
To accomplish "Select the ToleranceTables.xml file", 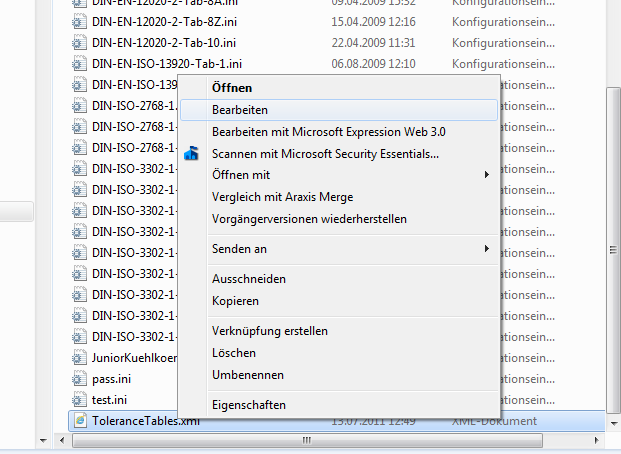I will (x=146, y=421).
